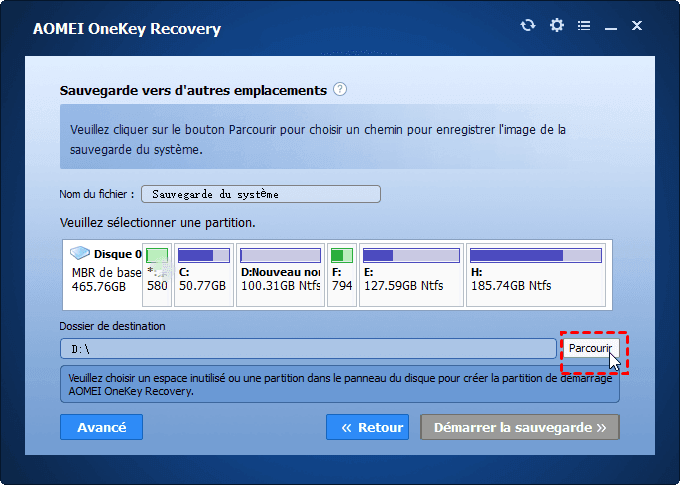
Task: Click the refresh/update icon in title bar
Action: click(528, 26)
